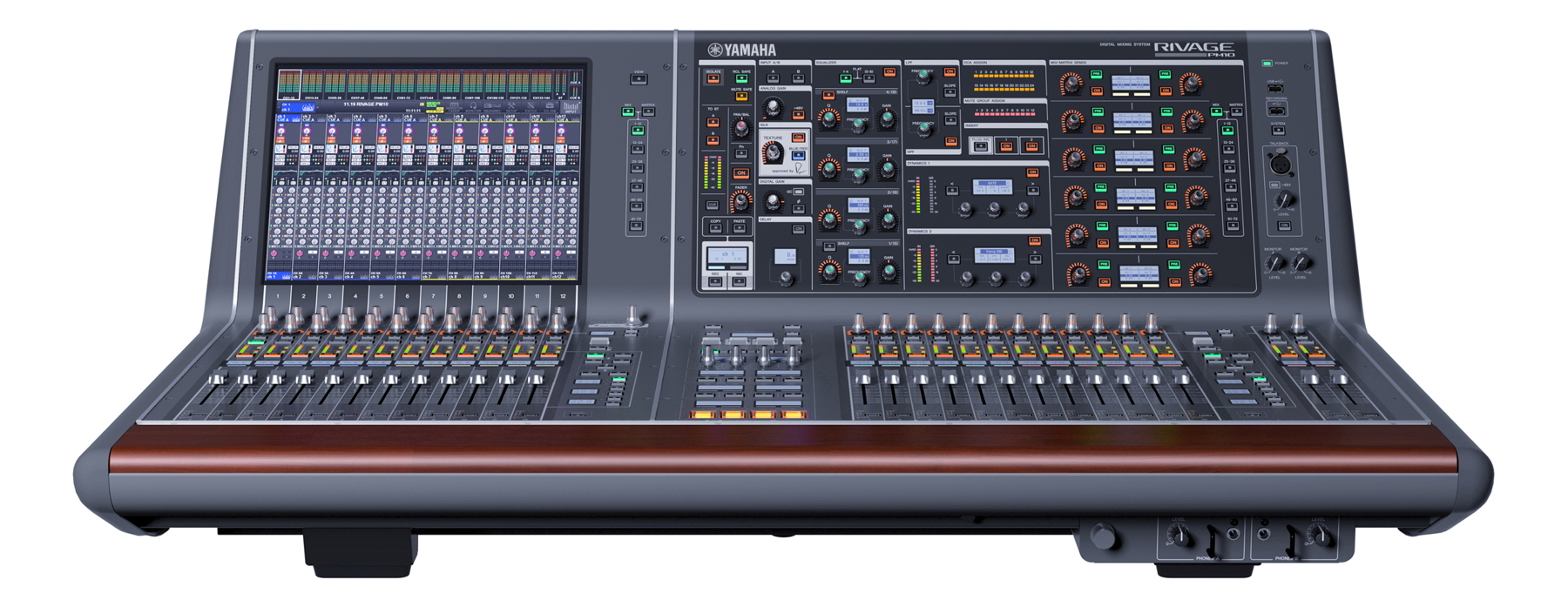Open the Monitor menu icon on the touchscreen
The height and width of the screenshot is (607, 1568).
pyautogui.click(x=473, y=107)
